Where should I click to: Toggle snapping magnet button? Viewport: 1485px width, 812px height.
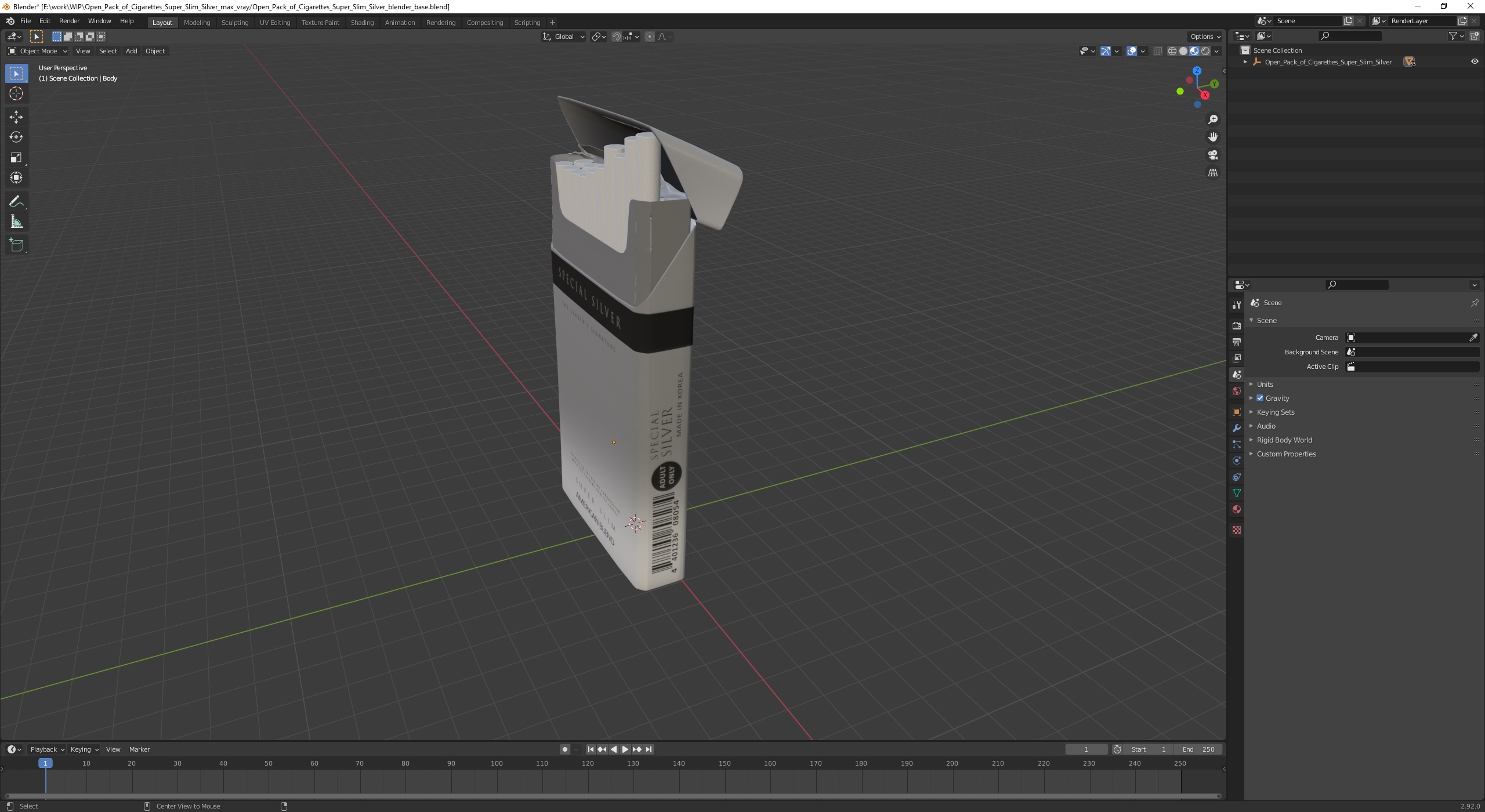point(617,37)
